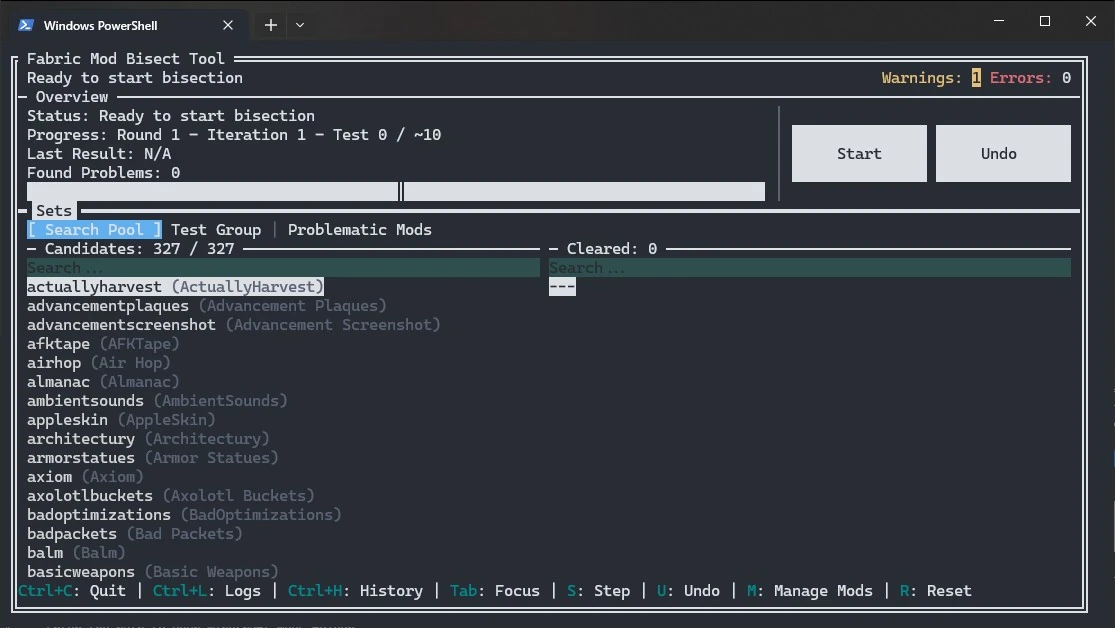Viewport: 1115px width, 628px height.
Task: Open Logs from the footer shortcuts
Action: [207, 591]
